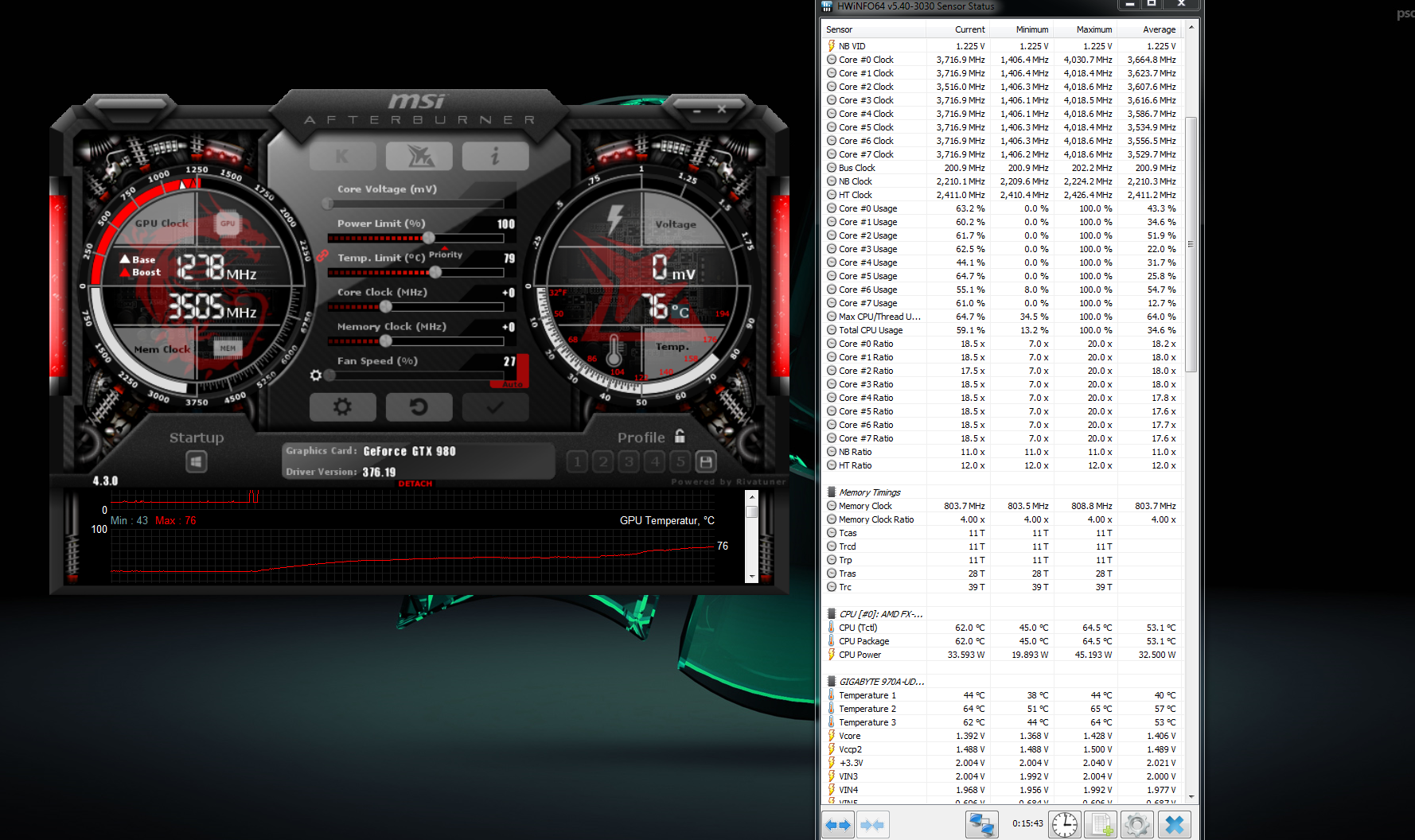This screenshot has width=1415, height=840.
Task: Start HWiNFO sensor logging to file
Action: pos(1101,824)
